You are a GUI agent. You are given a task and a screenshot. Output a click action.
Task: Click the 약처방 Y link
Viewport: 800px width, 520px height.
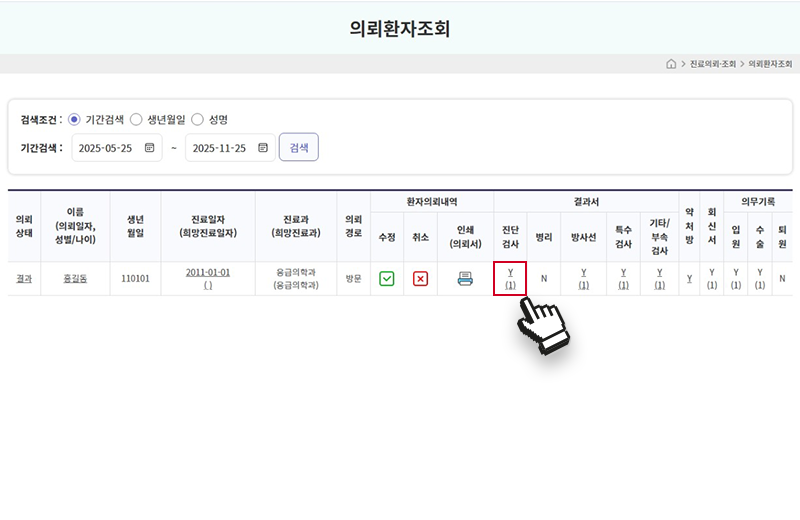[x=689, y=279]
